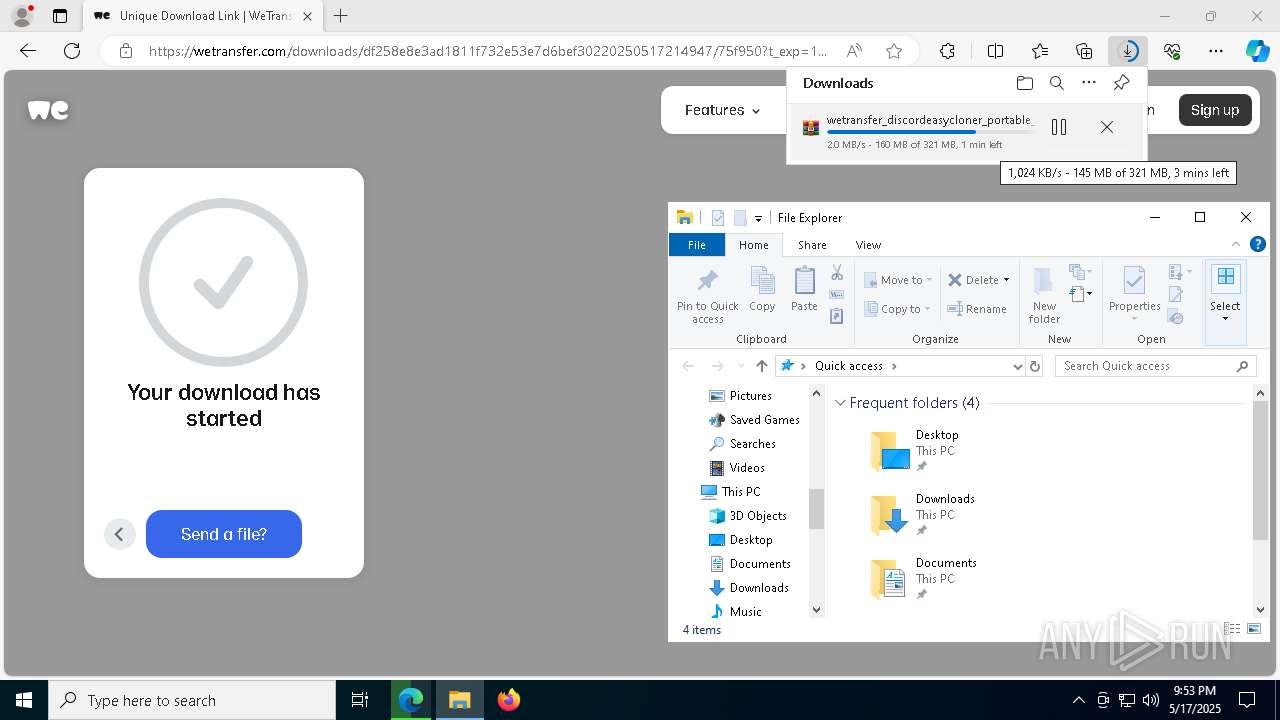Close the WeTransfer tab
Image resolution: width=1280 pixels, height=720 pixels.
click(x=307, y=16)
